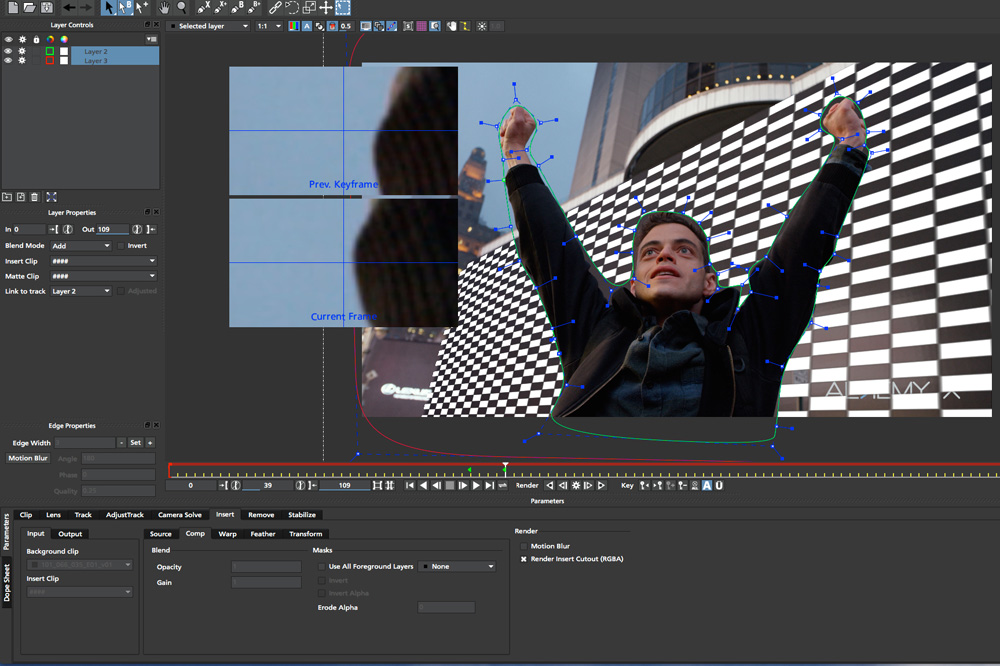Viewport: 1000px width, 666px height.
Task: Toggle the gear (tracking) cog for Layer 3
Action: pyautogui.click(x=22, y=61)
